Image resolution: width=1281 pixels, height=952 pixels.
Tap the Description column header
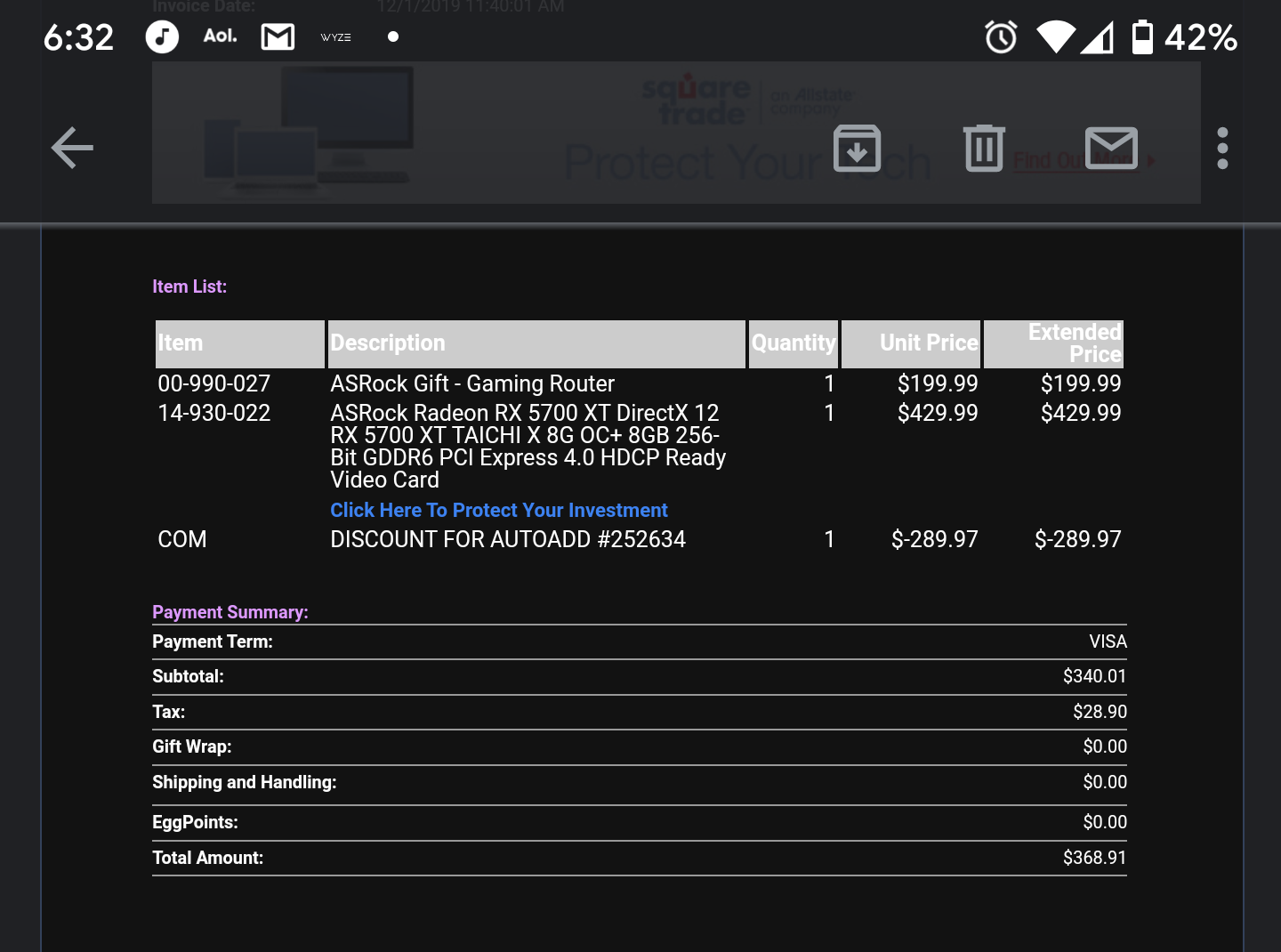click(536, 343)
